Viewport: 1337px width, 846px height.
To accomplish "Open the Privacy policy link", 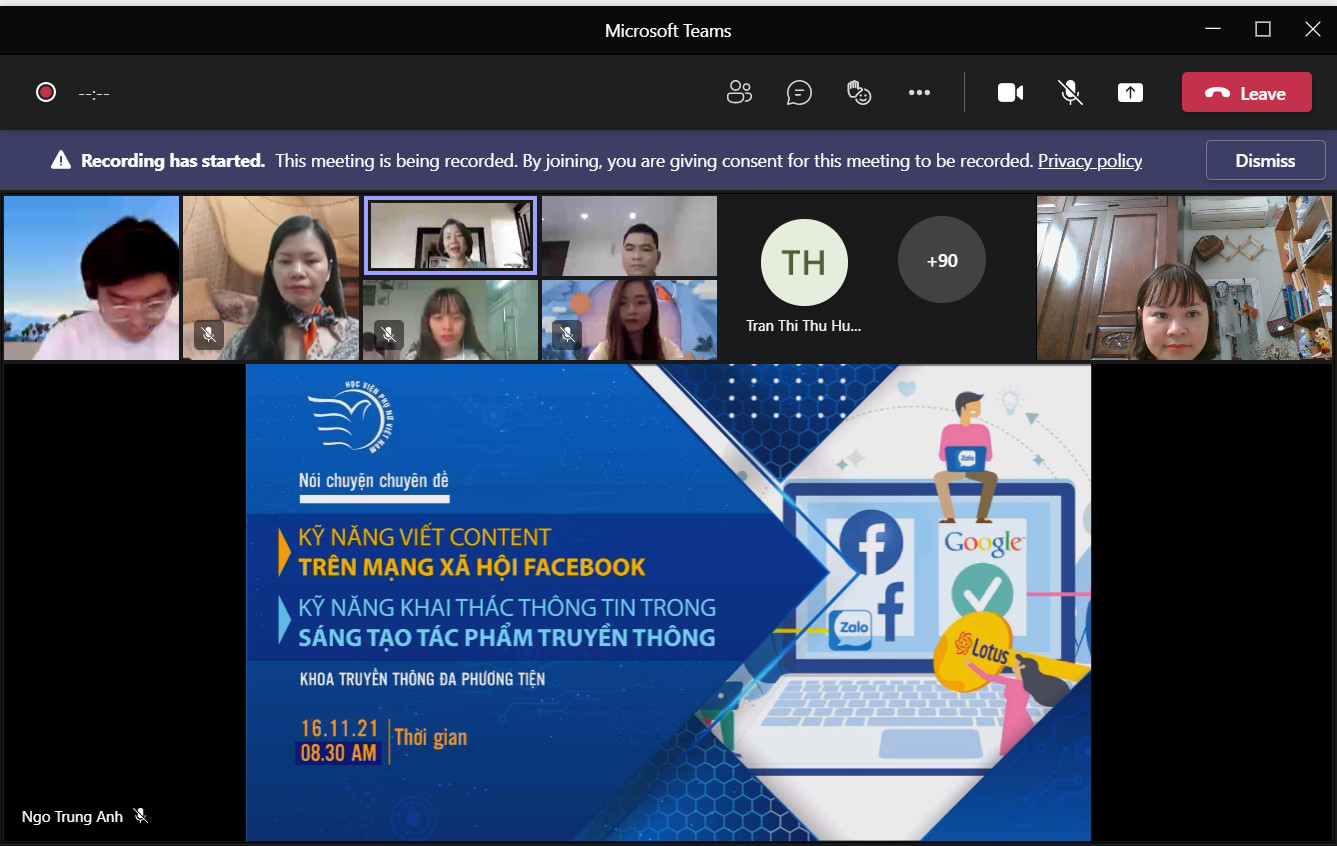I will 1089,161.
